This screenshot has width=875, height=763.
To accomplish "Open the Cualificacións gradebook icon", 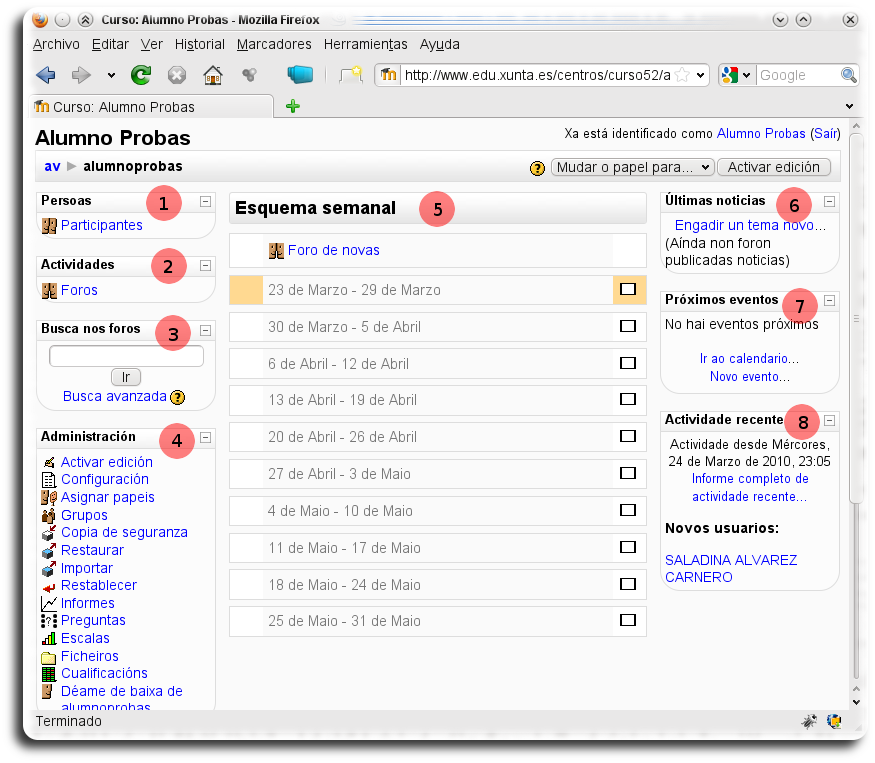I will coord(46,673).
